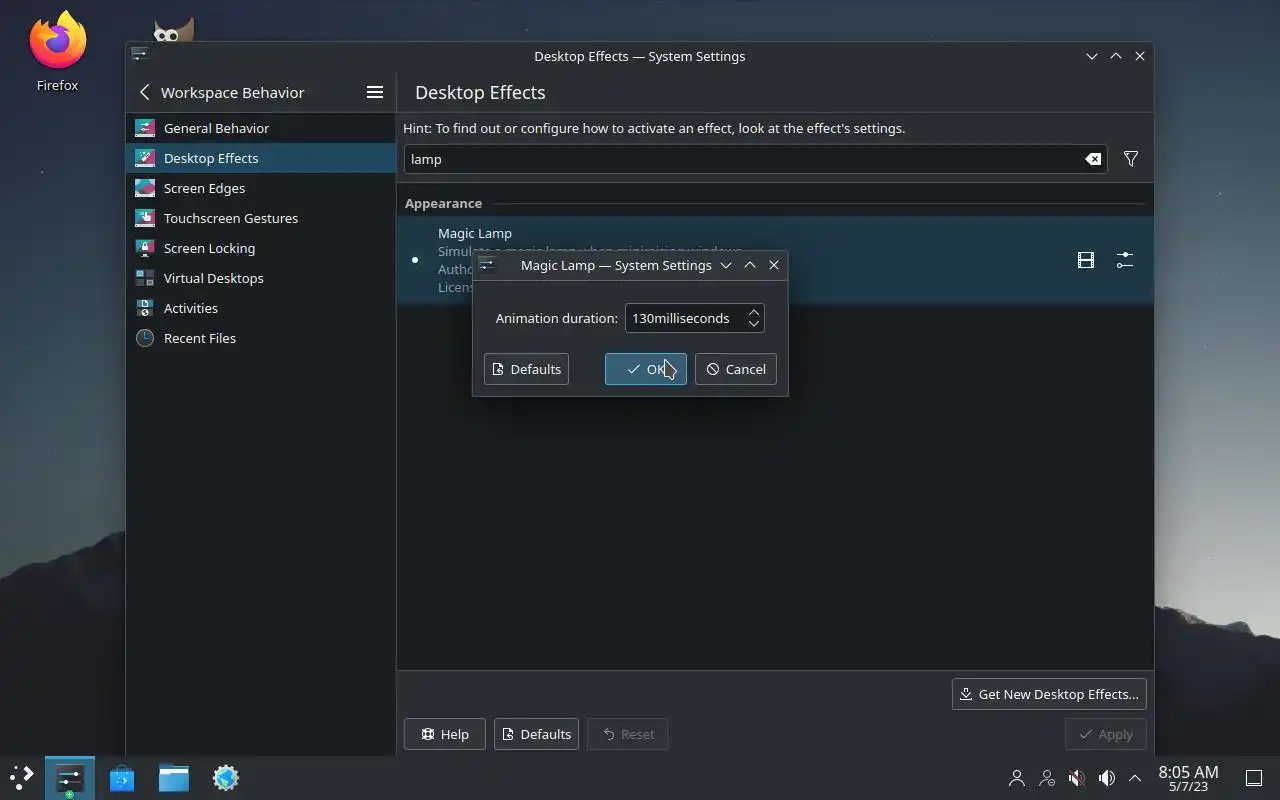Play Magic Lamp demo video
This screenshot has height=800, width=1280.
click(x=1086, y=260)
